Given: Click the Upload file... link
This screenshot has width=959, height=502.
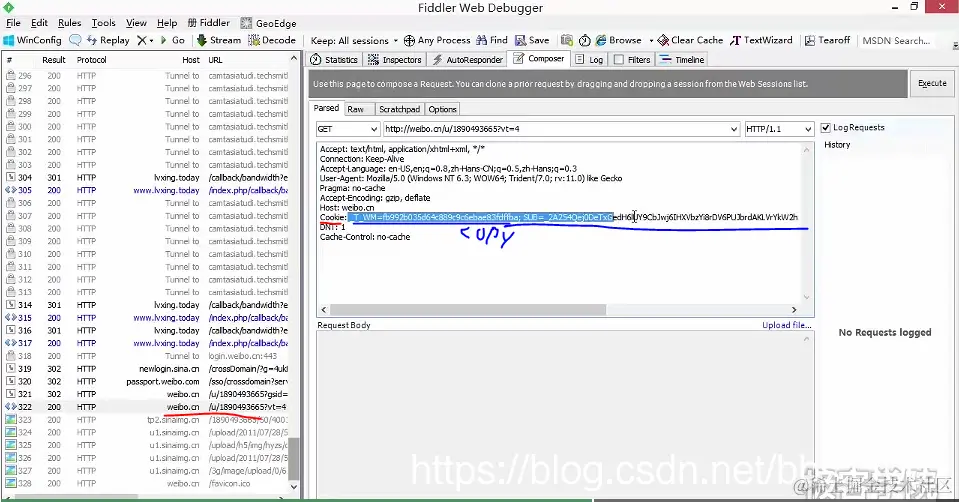Looking at the screenshot, I should [787, 325].
